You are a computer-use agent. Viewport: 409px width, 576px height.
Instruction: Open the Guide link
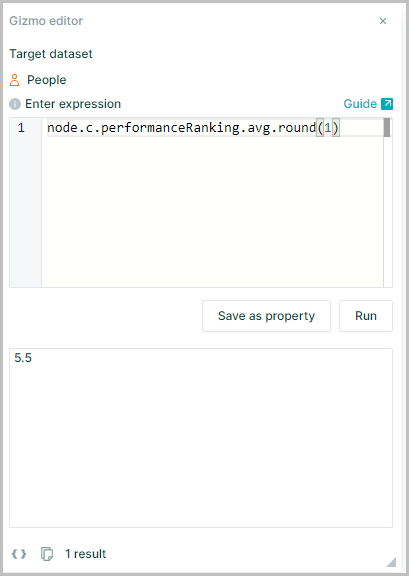pos(360,104)
